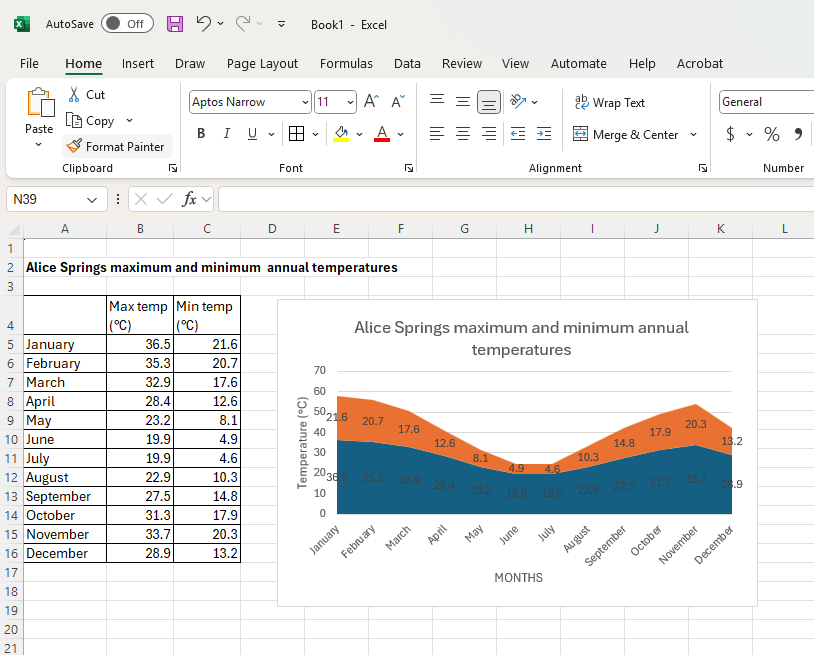814x655 pixels.
Task: Click the Center align icon
Action: pyautogui.click(x=463, y=134)
